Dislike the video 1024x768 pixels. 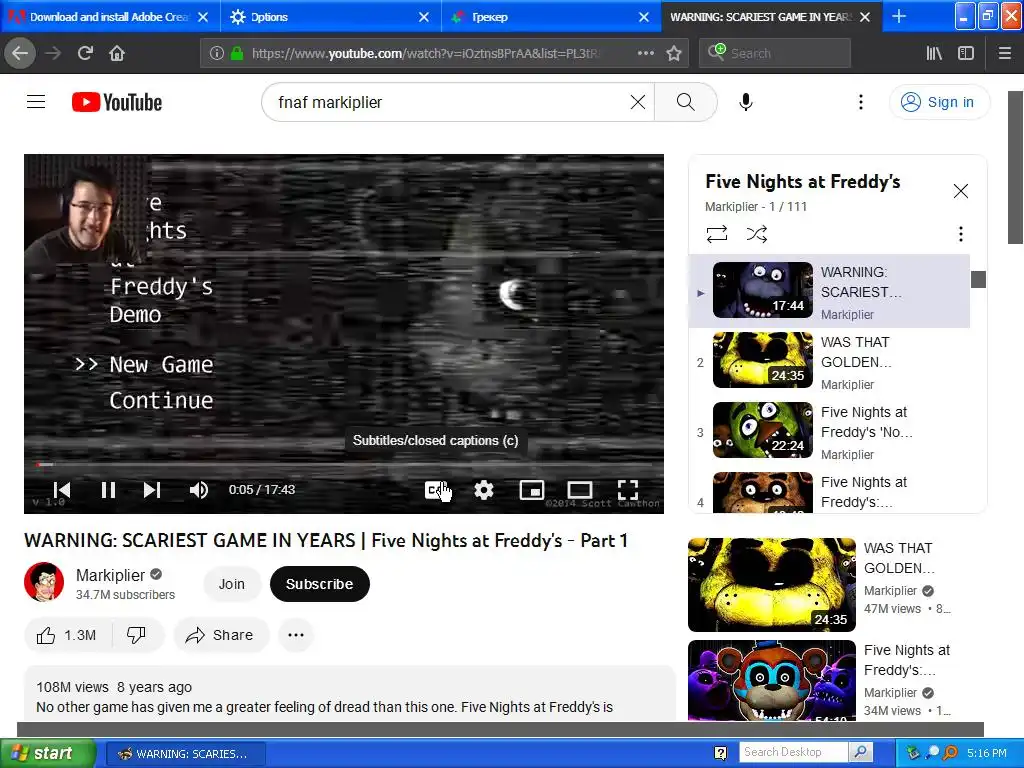coord(136,635)
